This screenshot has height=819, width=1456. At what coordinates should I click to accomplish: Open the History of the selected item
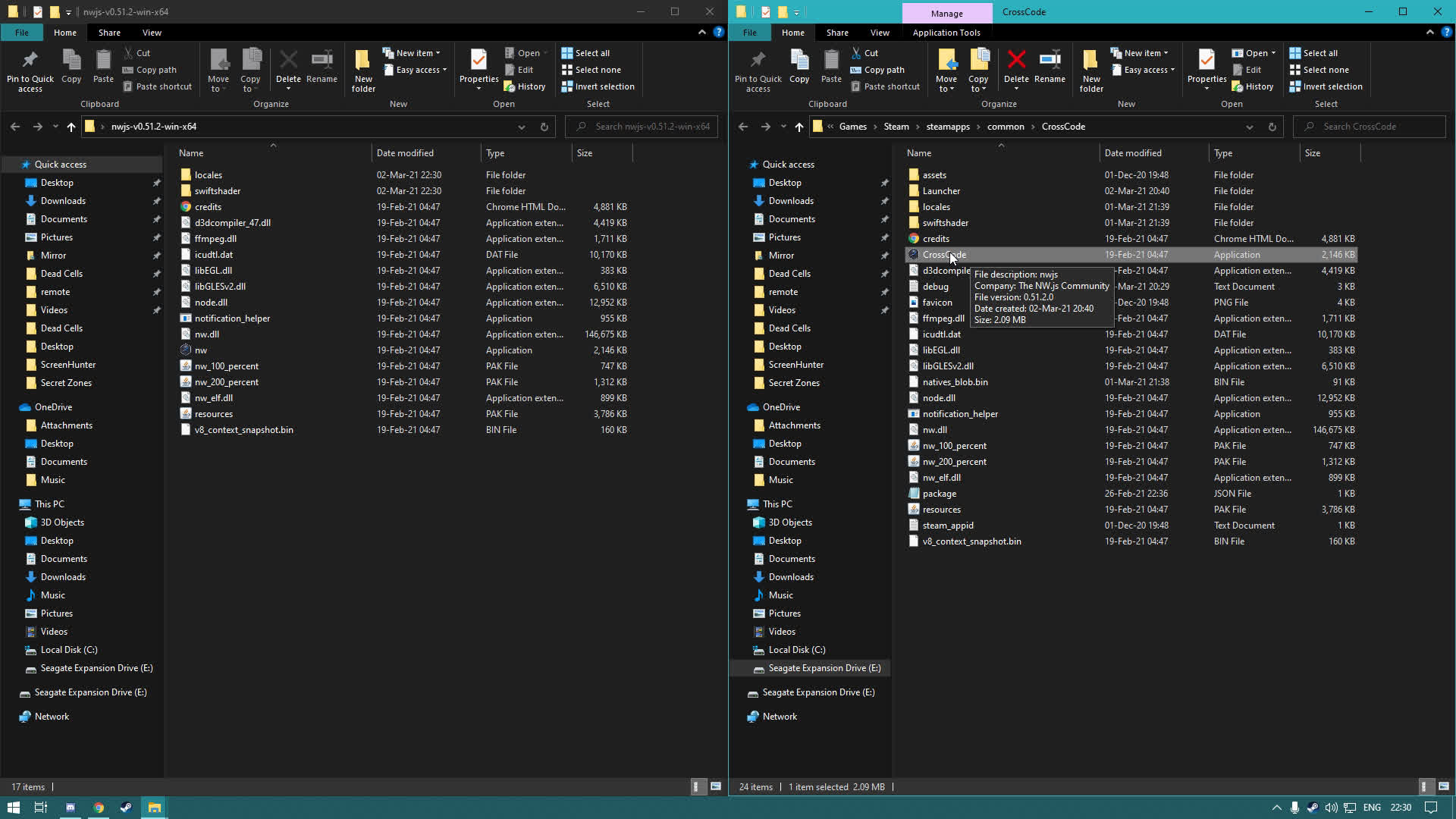(1252, 86)
